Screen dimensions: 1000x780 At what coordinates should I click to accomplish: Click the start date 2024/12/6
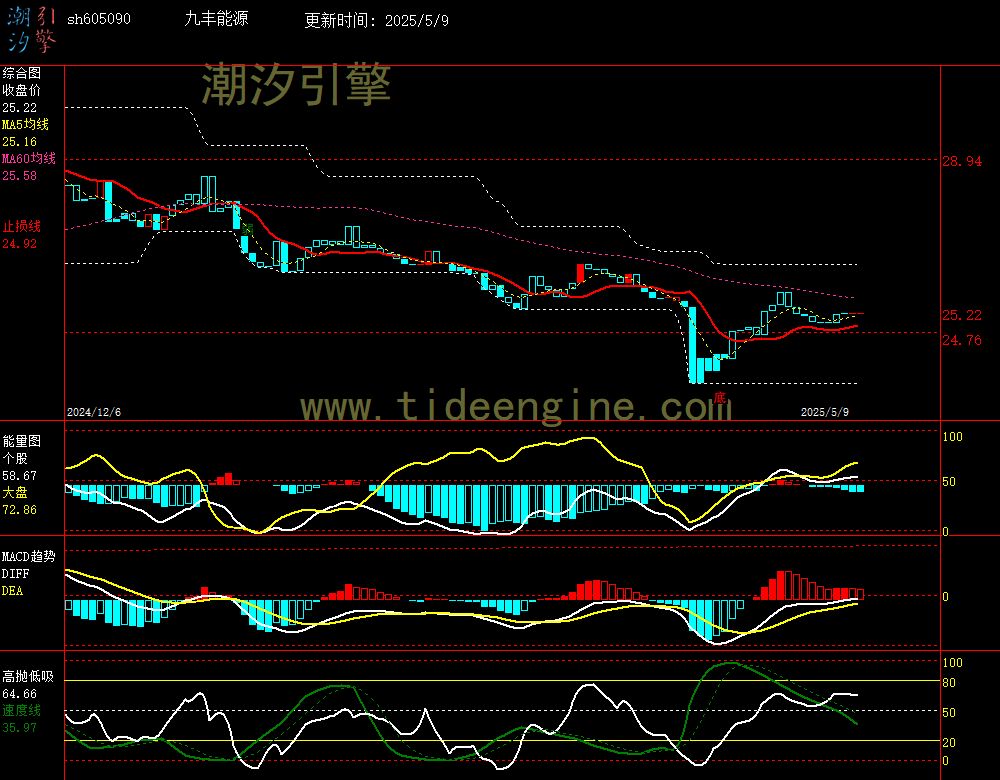point(94,412)
